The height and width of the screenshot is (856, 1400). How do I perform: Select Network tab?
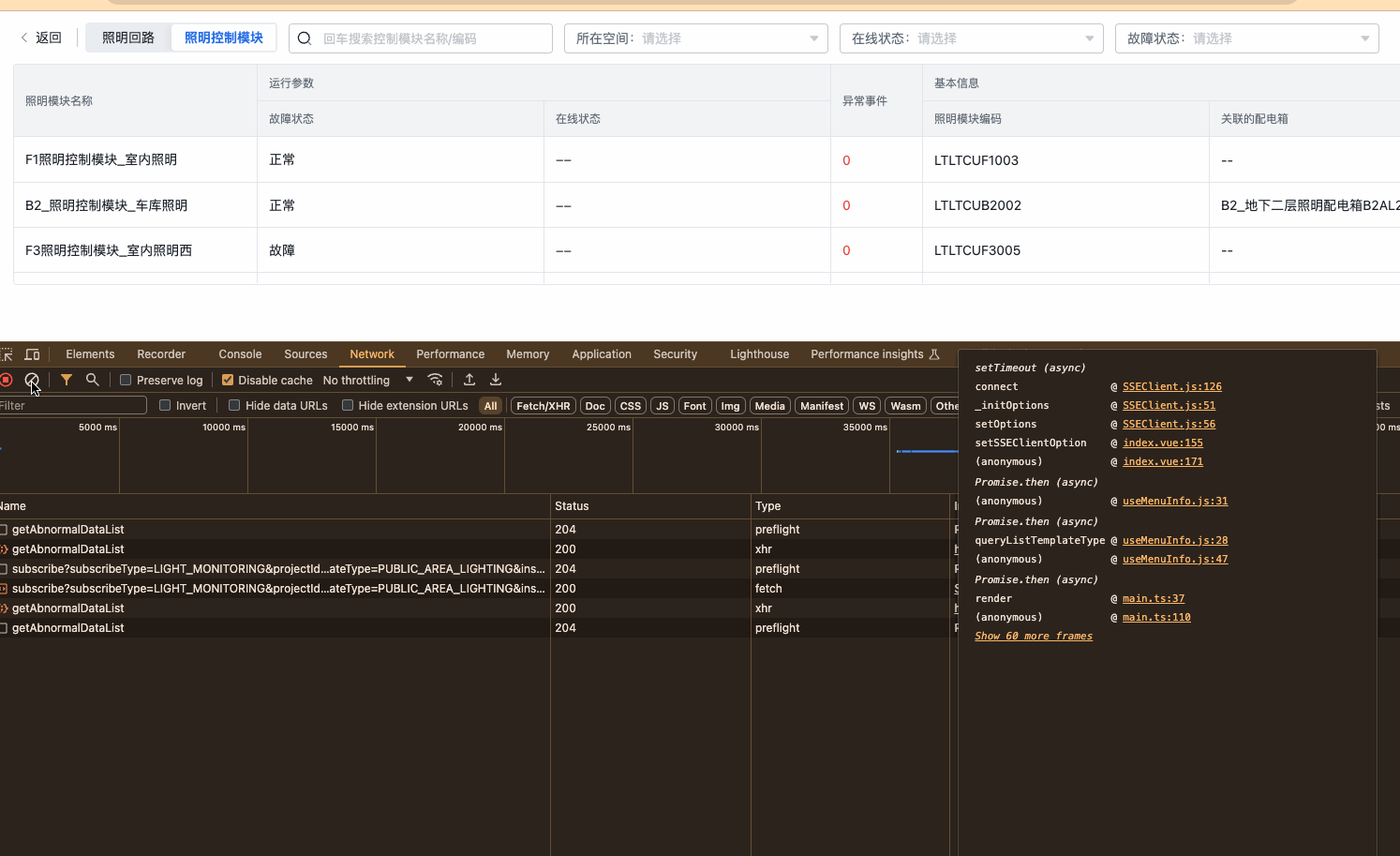372,354
